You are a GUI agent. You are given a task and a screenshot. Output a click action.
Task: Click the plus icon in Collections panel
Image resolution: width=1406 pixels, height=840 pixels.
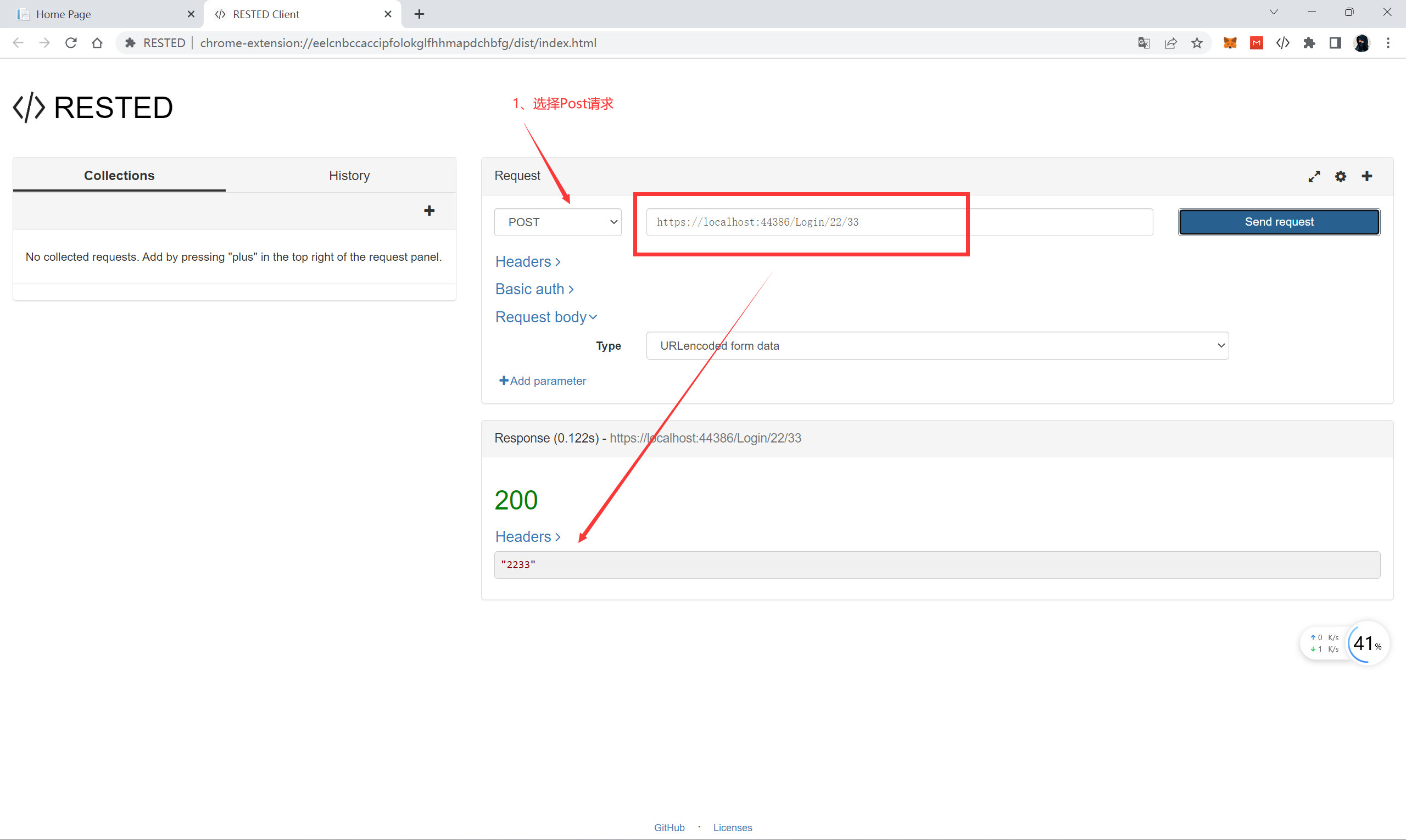pyautogui.click(x=429, y=211)
